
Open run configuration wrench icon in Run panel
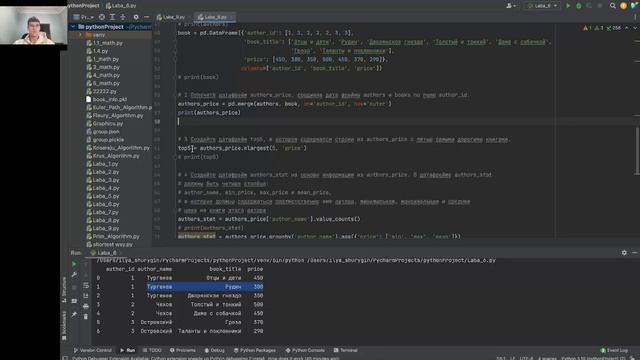click(x=74, y=275)
